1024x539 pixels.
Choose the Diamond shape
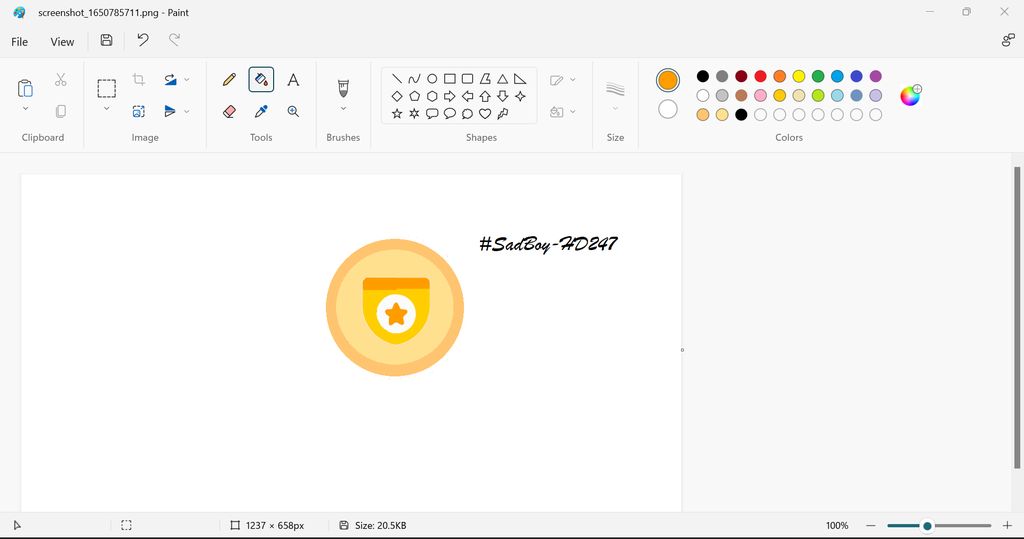point(396,96)
